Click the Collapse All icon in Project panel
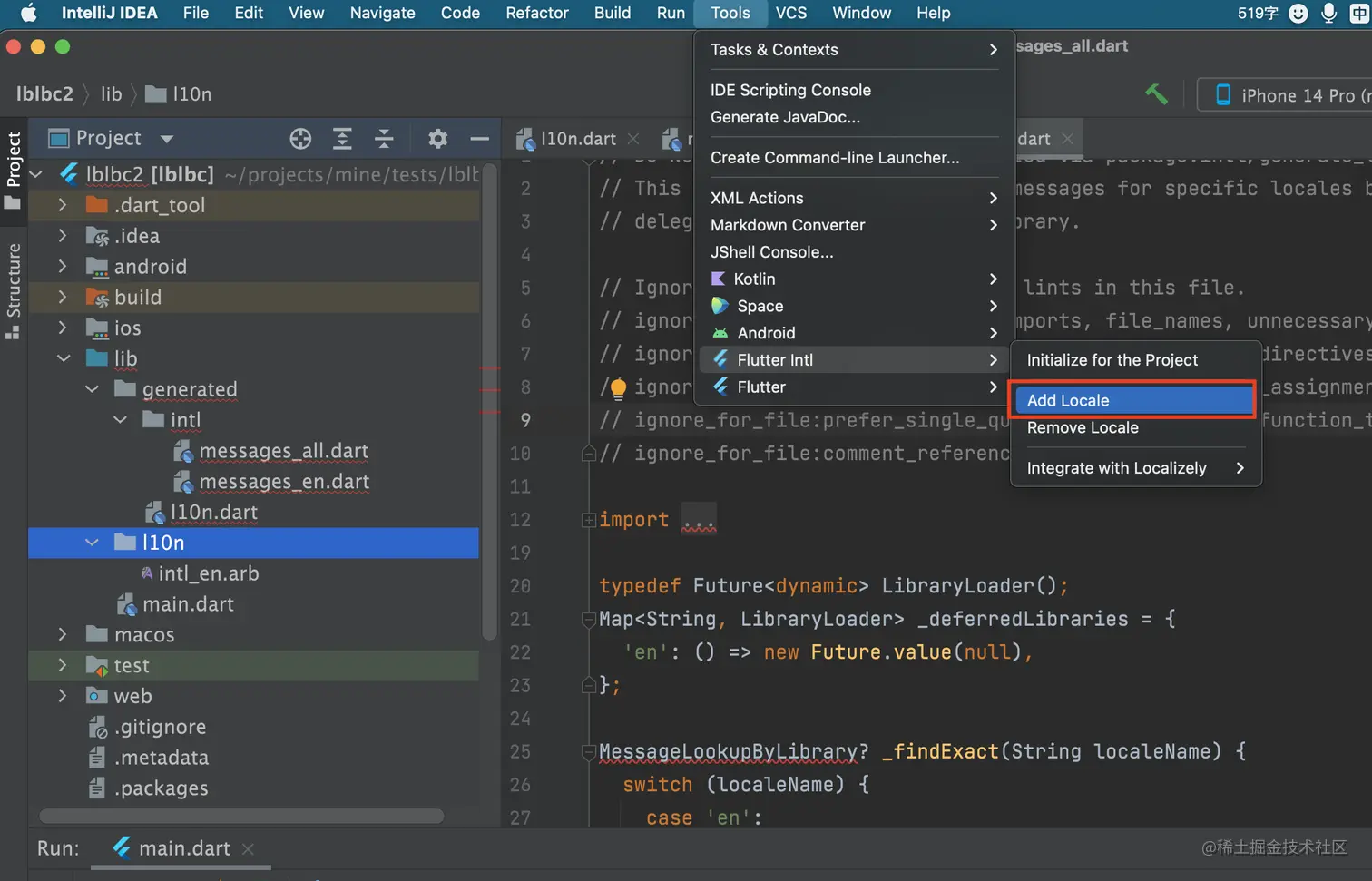 [384, 139]
